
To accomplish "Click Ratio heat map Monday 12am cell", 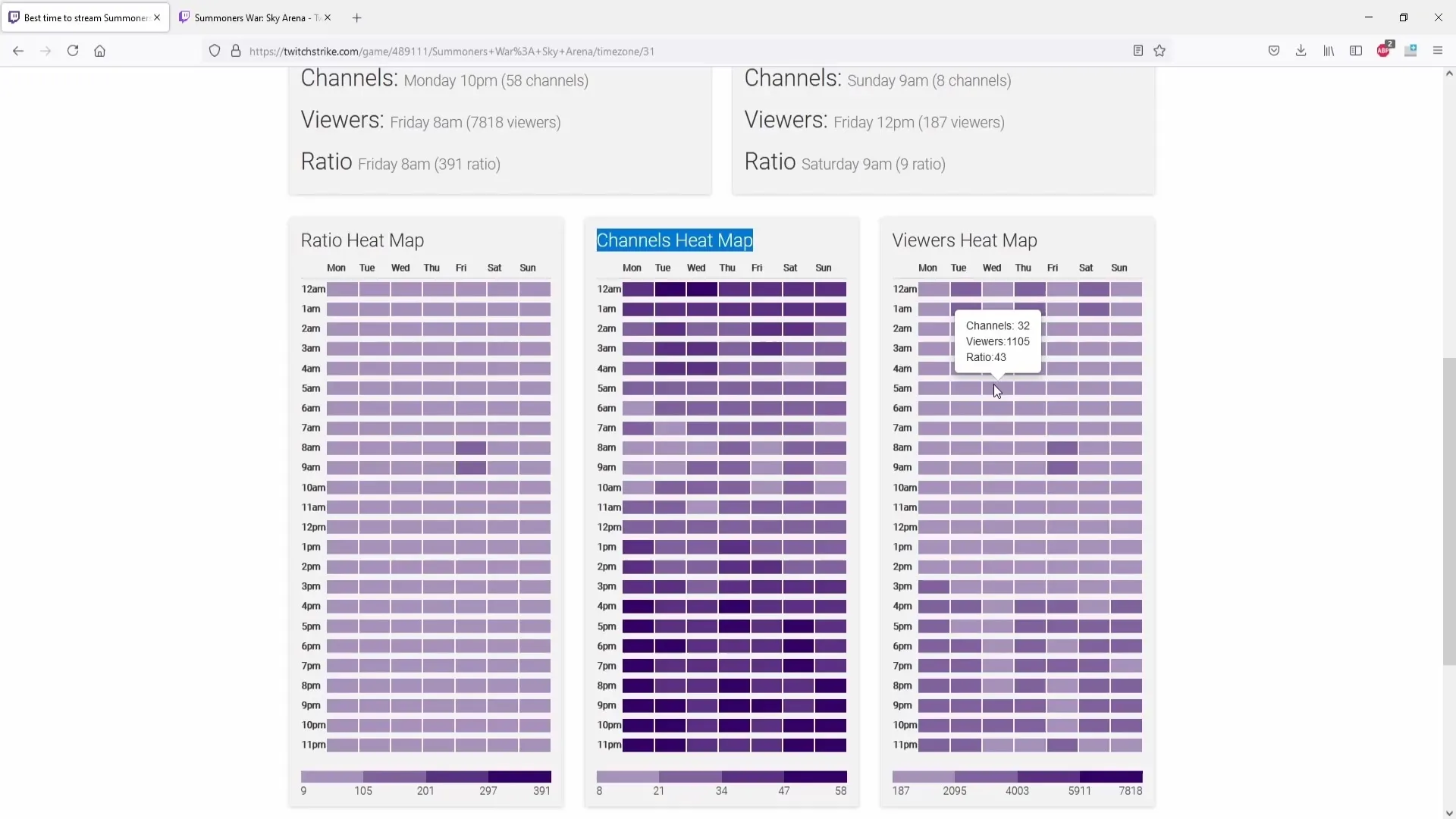I will pyautogui.click(x=342, y=290).
